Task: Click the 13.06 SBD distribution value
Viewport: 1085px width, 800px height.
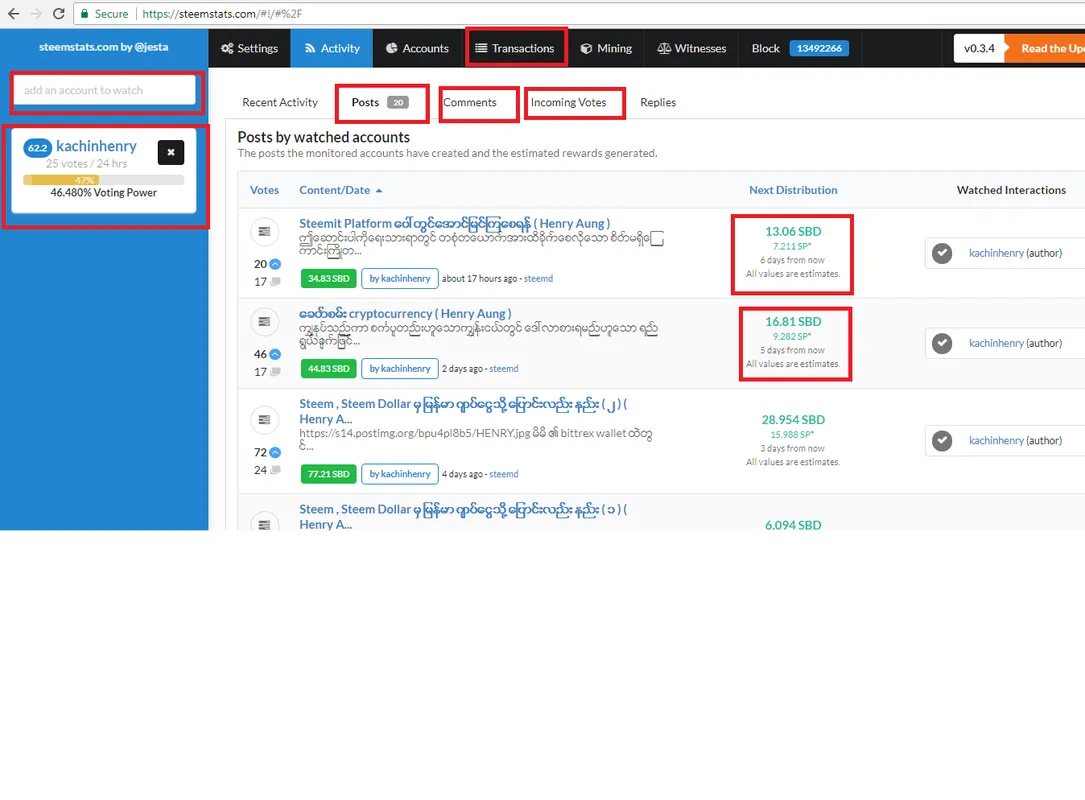Action: (x=793, y=232)
